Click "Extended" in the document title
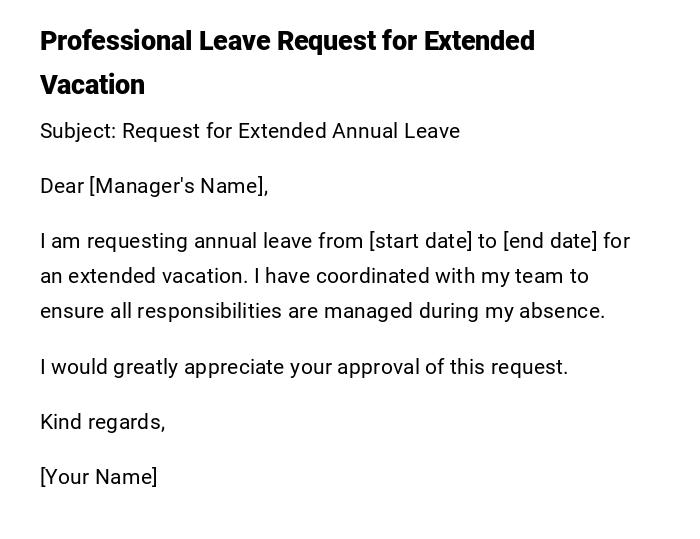The width and height of the screenshot is (700, 539). point(479,42)
